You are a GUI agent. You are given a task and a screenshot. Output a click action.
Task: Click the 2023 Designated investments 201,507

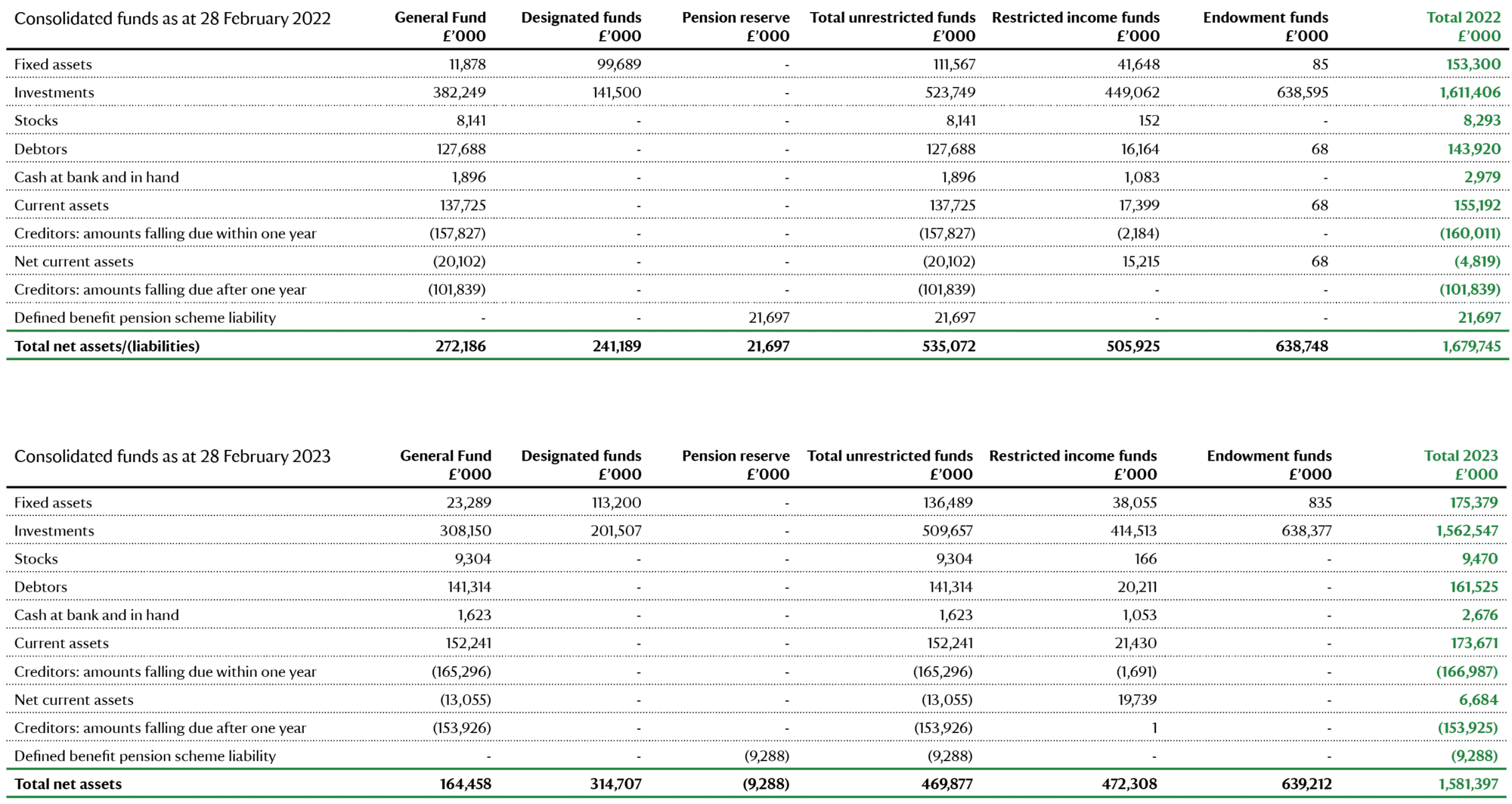616,531
